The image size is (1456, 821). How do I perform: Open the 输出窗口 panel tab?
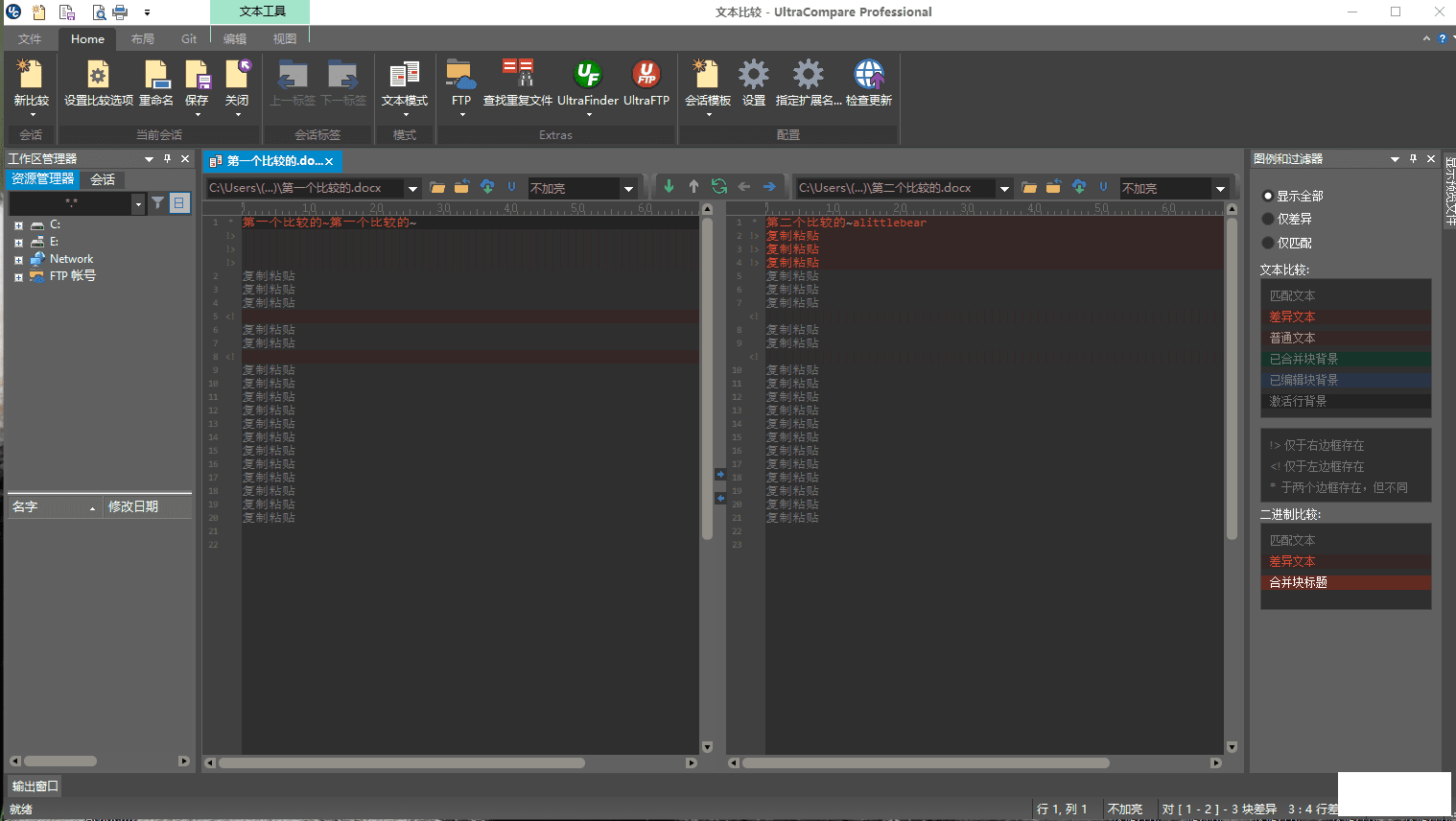coord(35,786)
